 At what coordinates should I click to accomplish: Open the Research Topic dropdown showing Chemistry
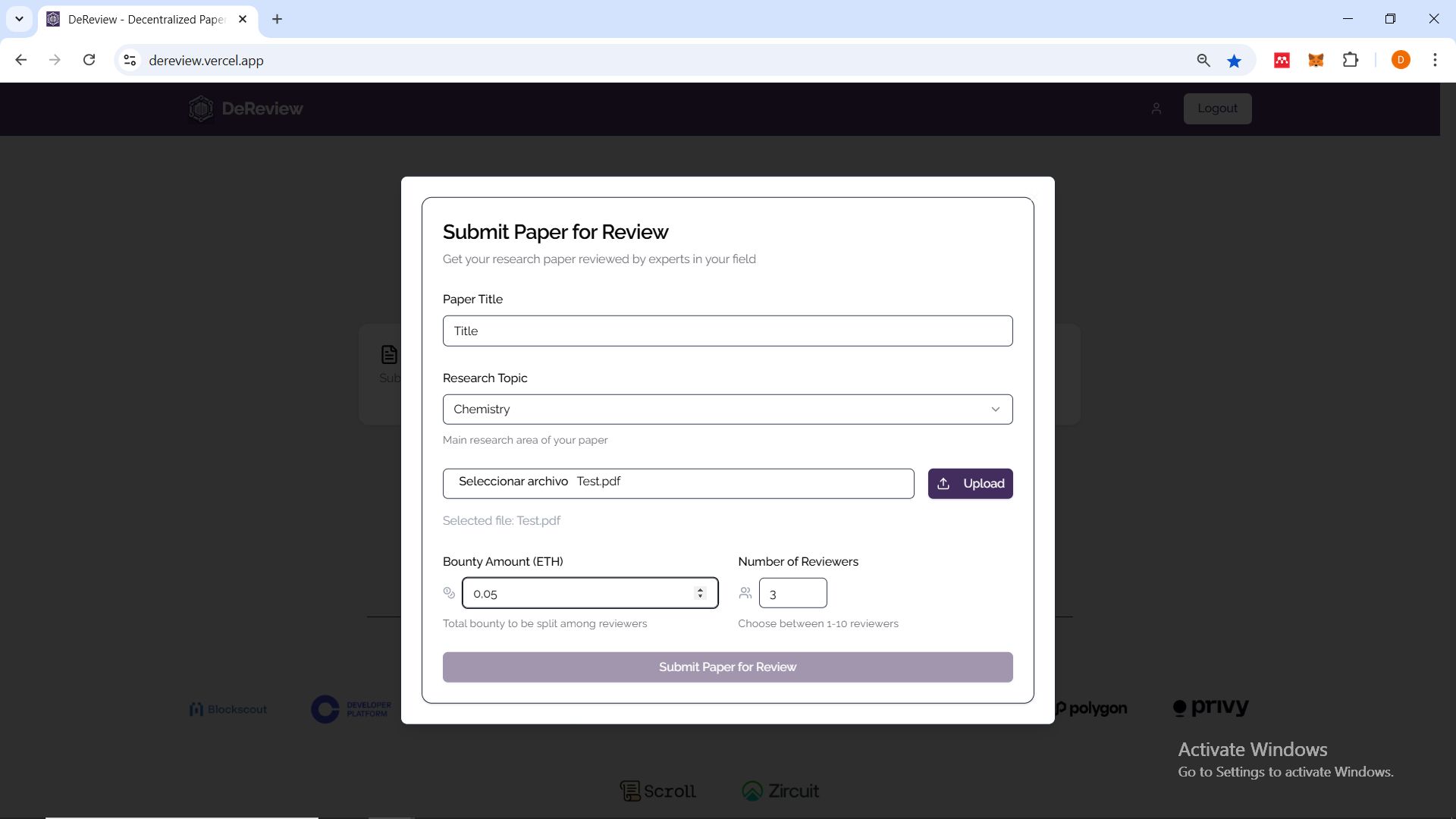coord(727,409)
